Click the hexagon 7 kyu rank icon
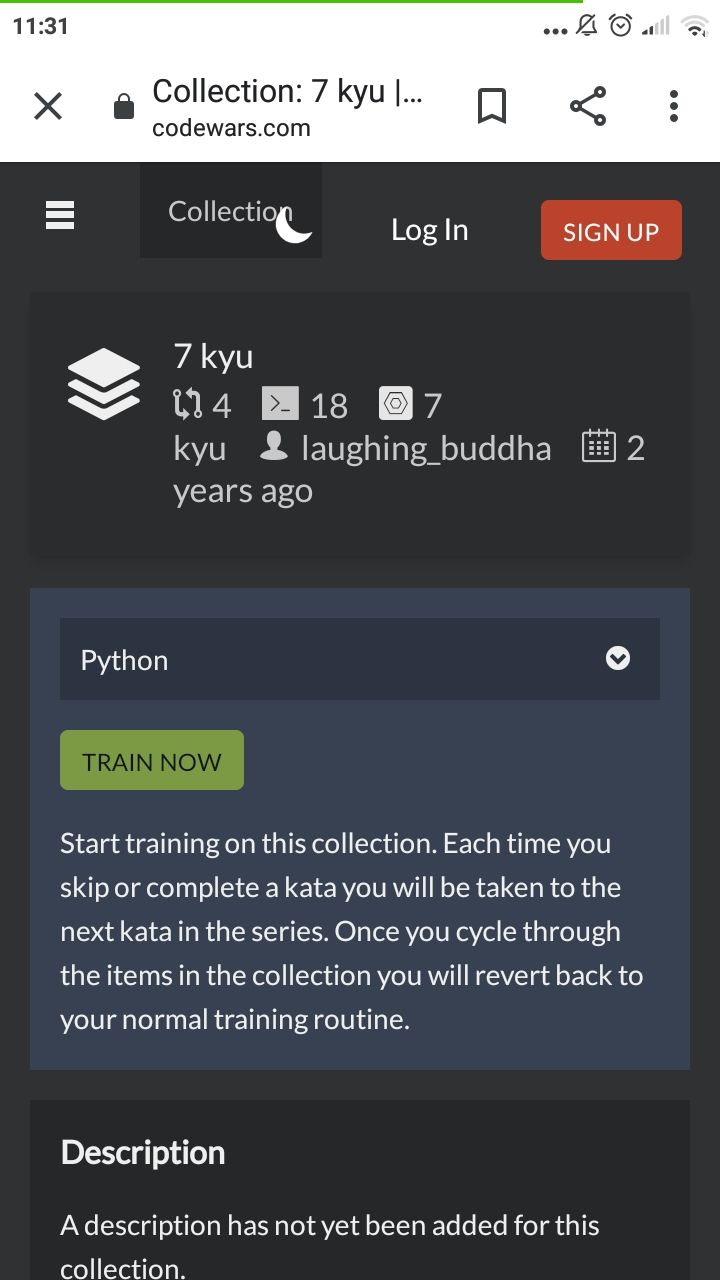The width and height of the screenshot is (720, 1280). (x=396, y=404)
